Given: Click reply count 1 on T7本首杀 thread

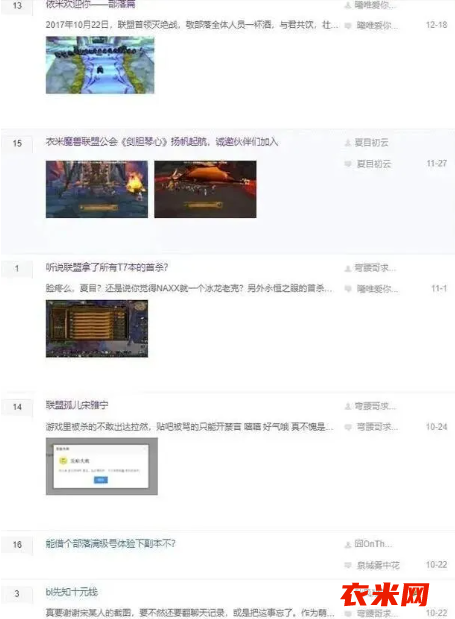Looking at the screenshot, I should pos(17,268).
